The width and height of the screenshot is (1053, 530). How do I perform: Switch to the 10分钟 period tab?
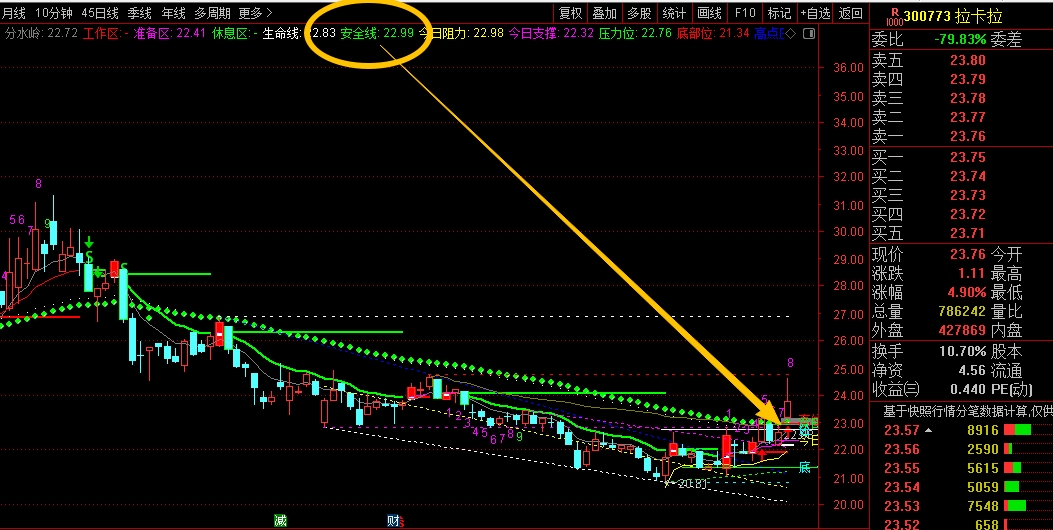(x=54, y=13)
